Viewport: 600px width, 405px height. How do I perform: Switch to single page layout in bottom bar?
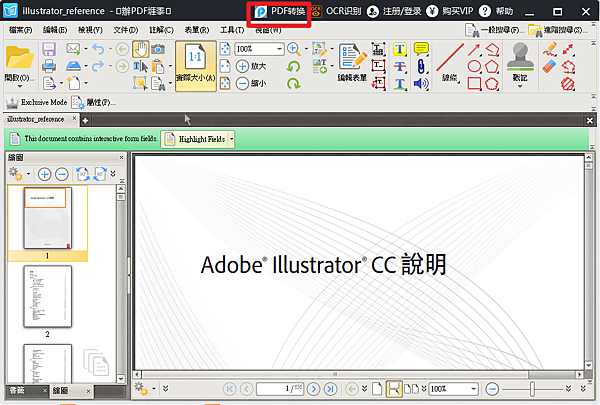377,389
